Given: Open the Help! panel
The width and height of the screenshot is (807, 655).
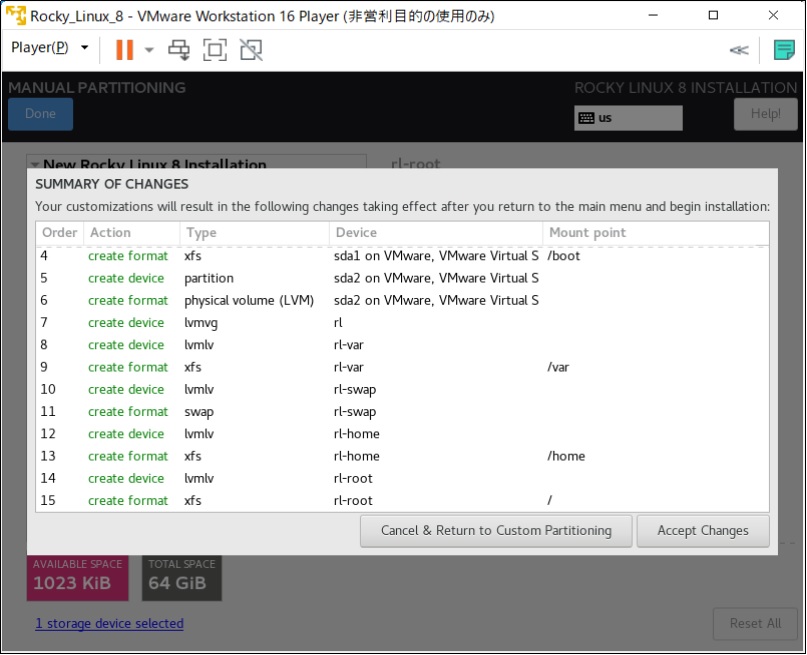Looking at the screenshot, I should (765, 113).
